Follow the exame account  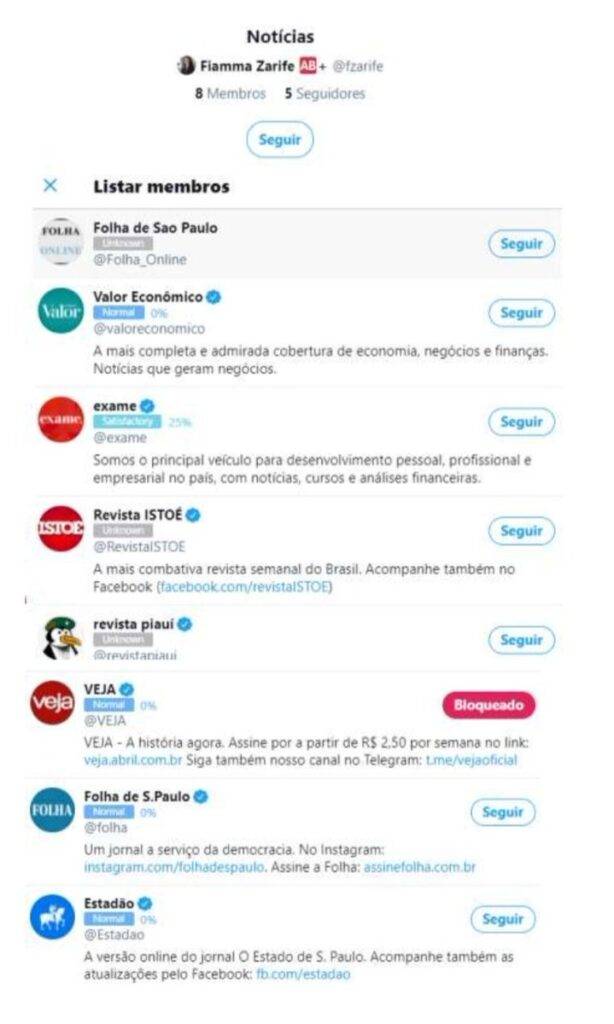521,422
